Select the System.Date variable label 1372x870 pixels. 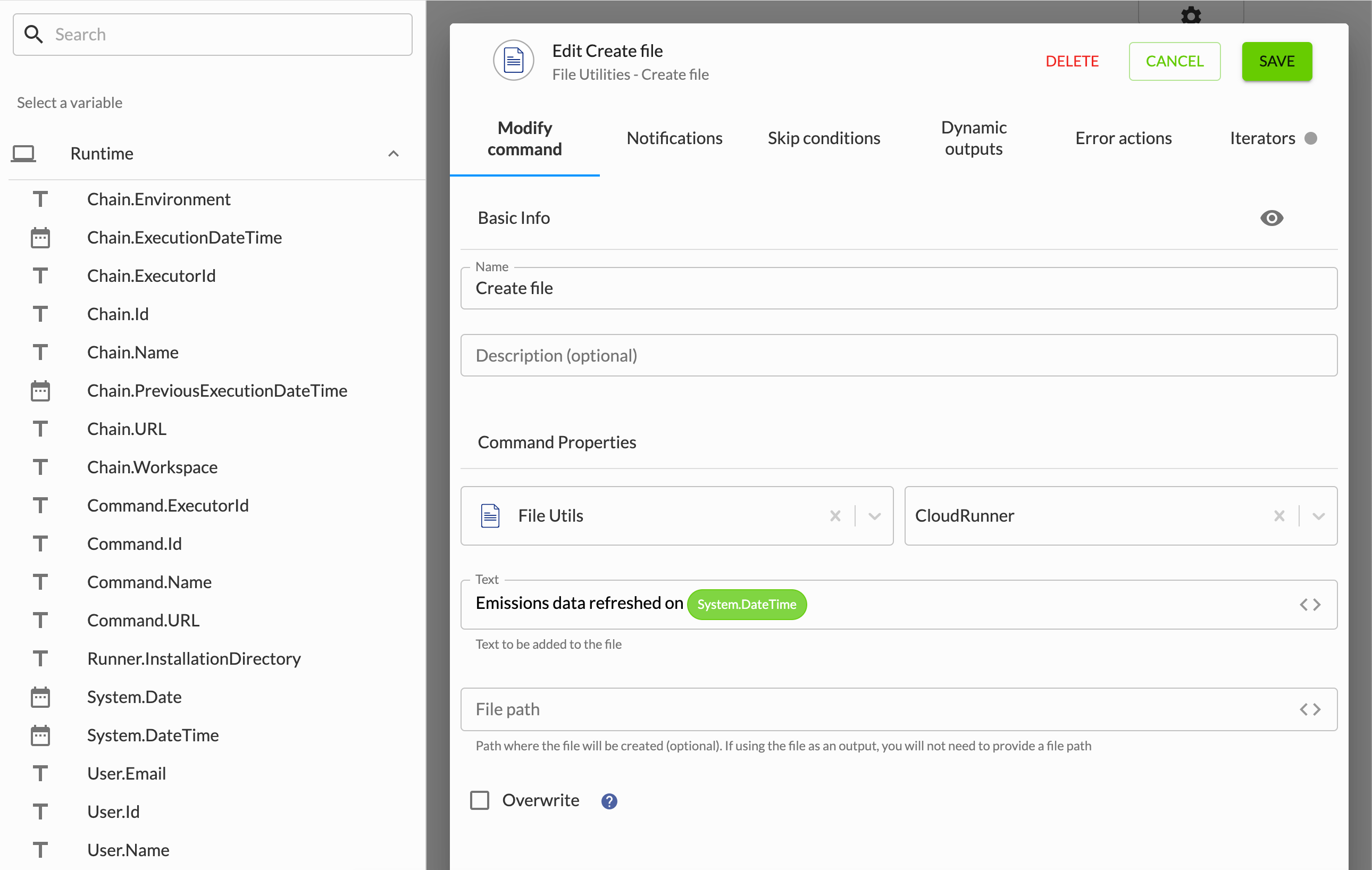pos(135,697)
